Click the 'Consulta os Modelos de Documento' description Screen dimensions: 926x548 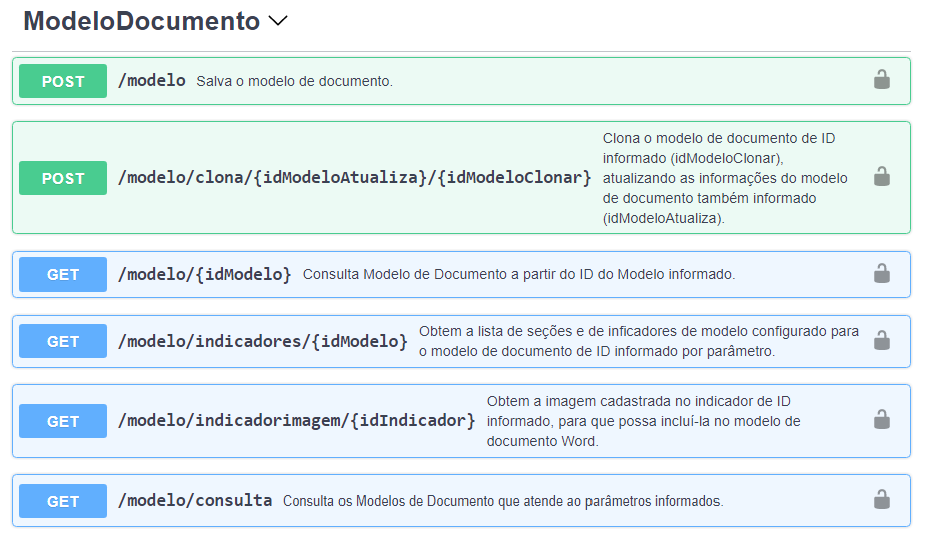pyautogui.click(x=502, y=501)
